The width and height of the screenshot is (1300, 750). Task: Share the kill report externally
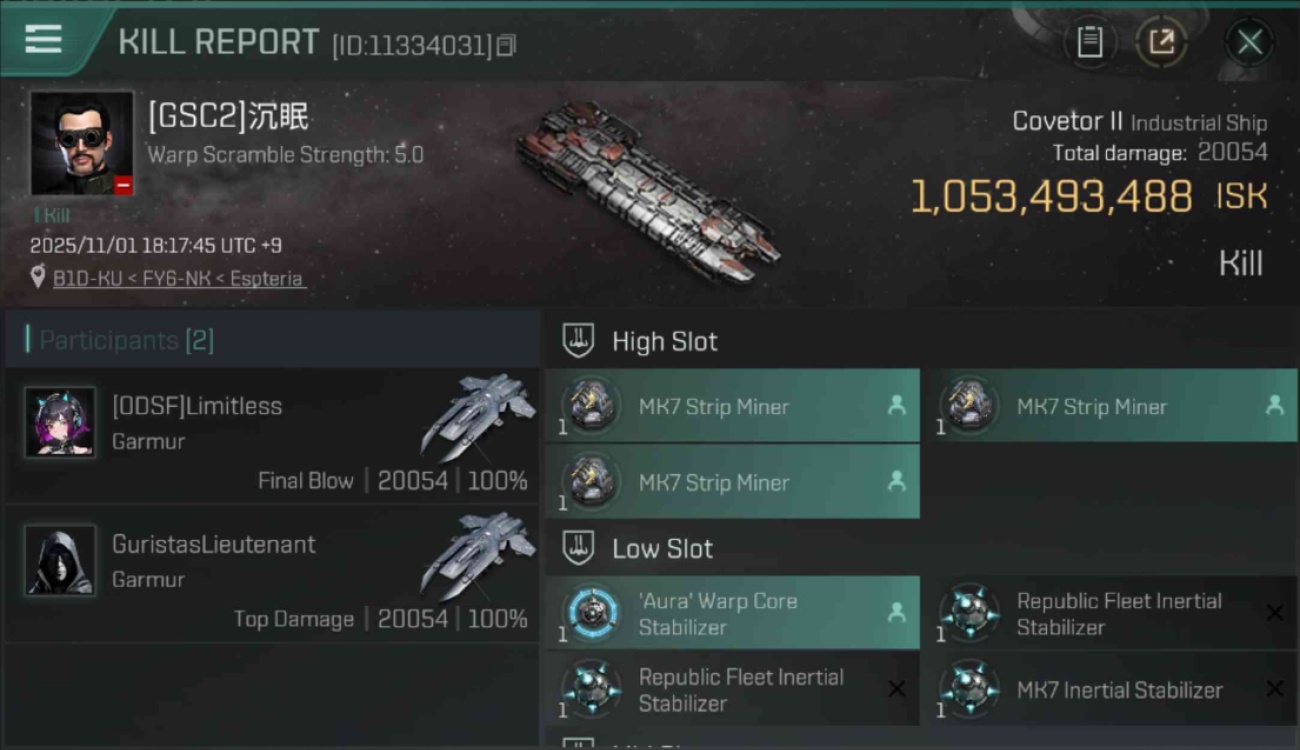[1161, 42]
